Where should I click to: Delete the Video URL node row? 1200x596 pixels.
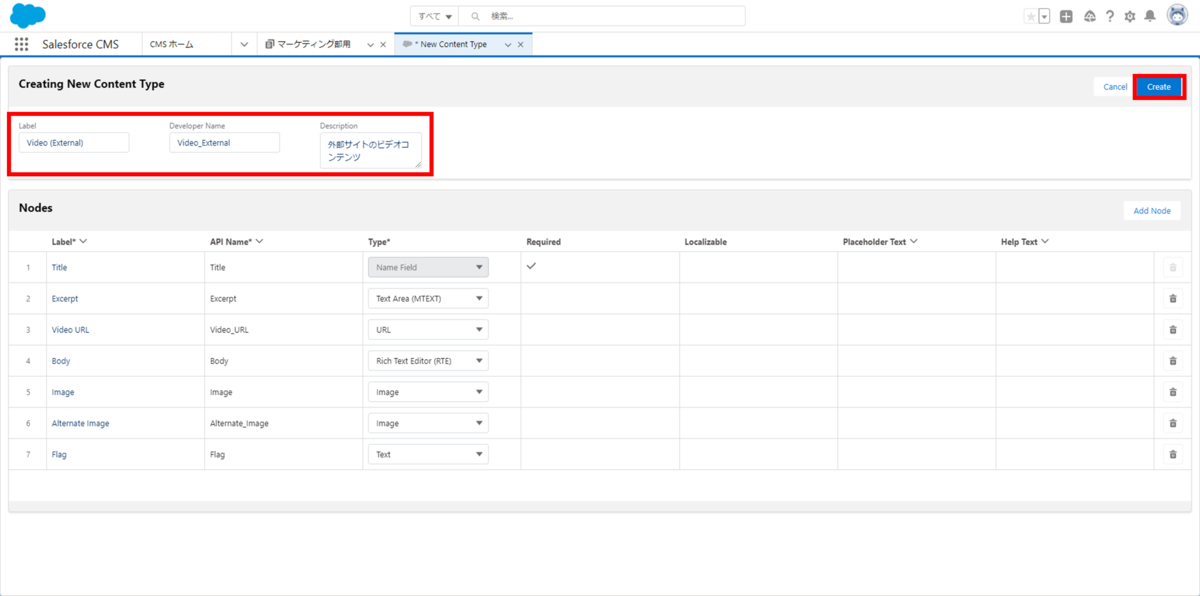pos(1173,330)
